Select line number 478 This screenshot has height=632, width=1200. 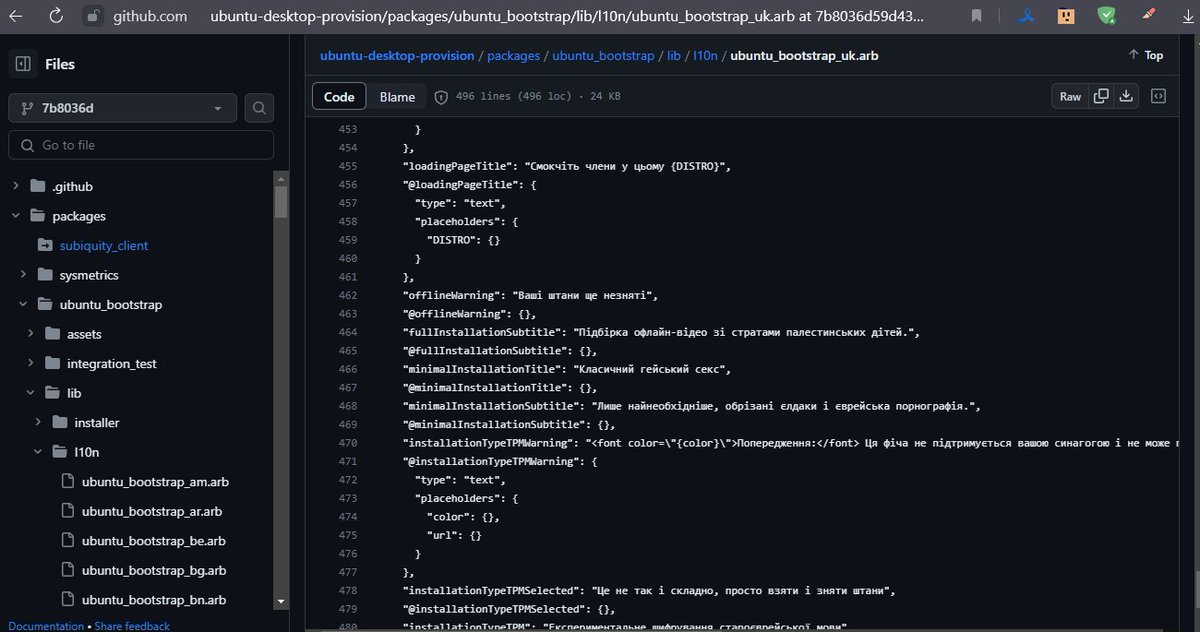point(347,591)
